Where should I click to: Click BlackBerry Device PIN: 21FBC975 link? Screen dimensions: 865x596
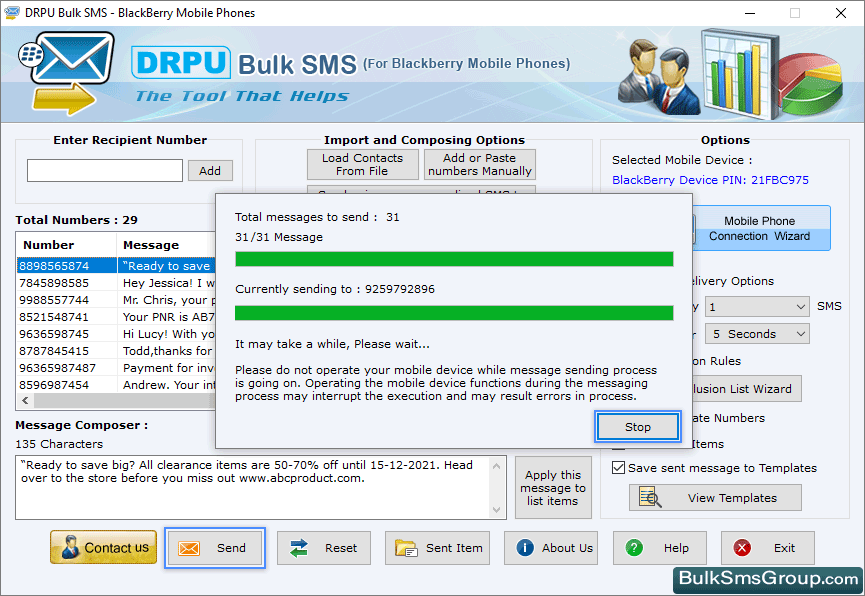tap(710, 180)
